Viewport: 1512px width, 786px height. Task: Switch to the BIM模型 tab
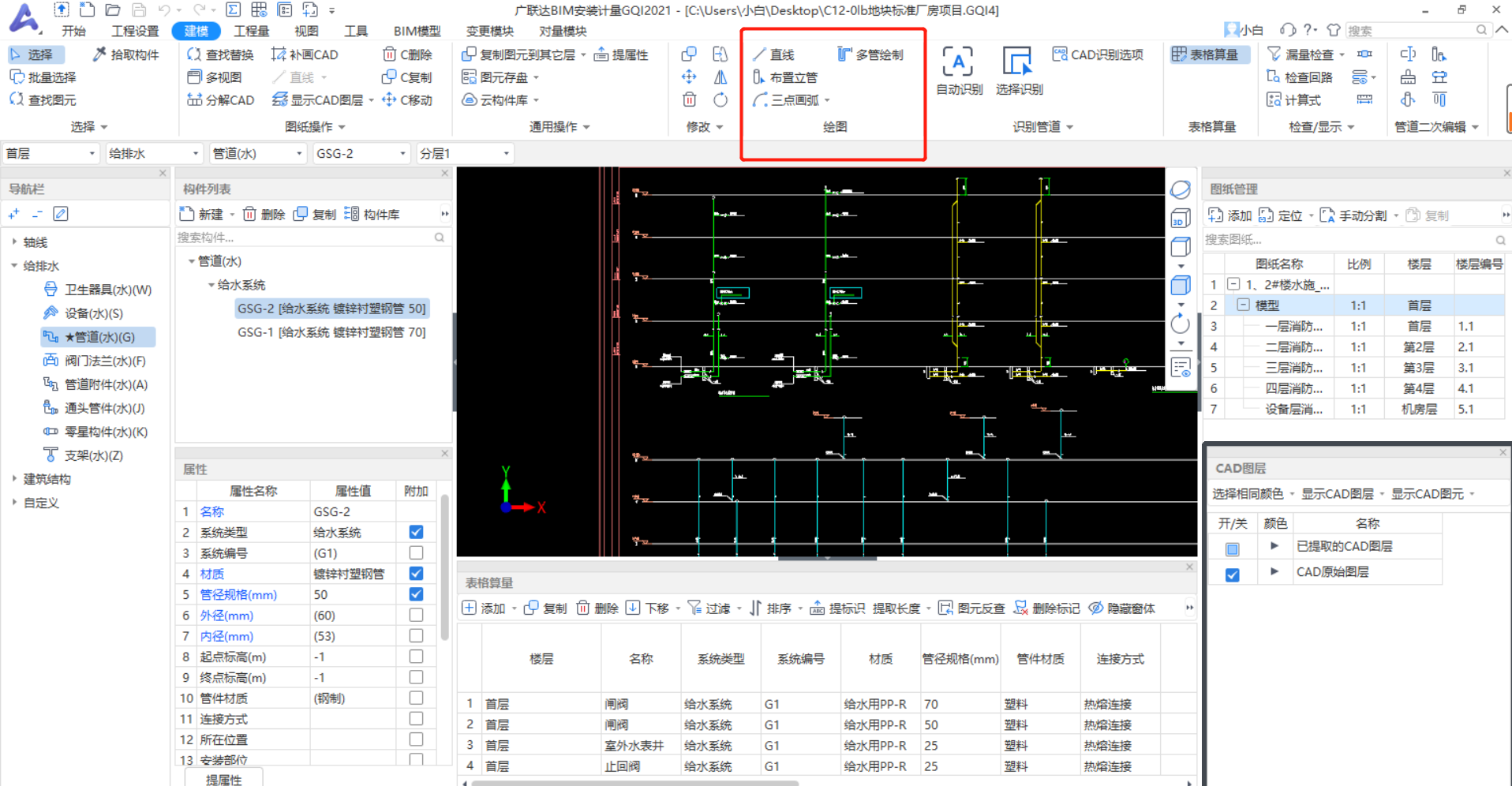417,31
